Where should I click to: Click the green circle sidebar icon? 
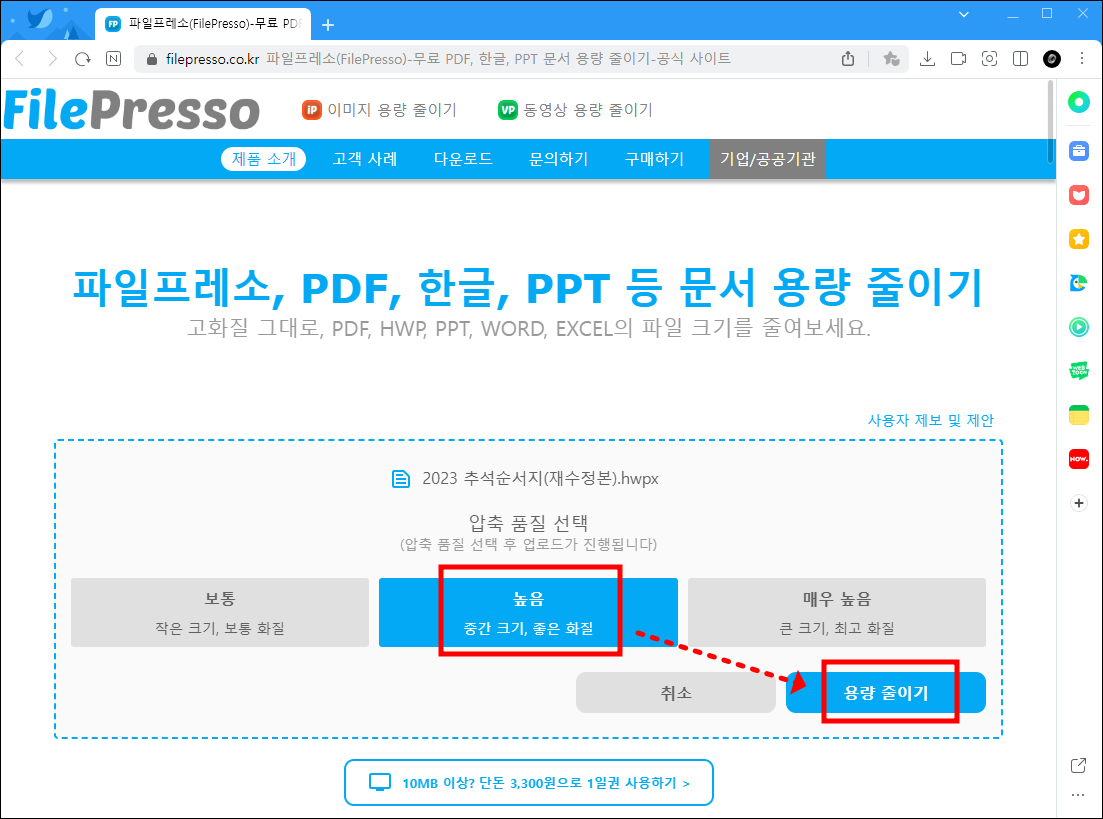click(x=1078, y=103)
